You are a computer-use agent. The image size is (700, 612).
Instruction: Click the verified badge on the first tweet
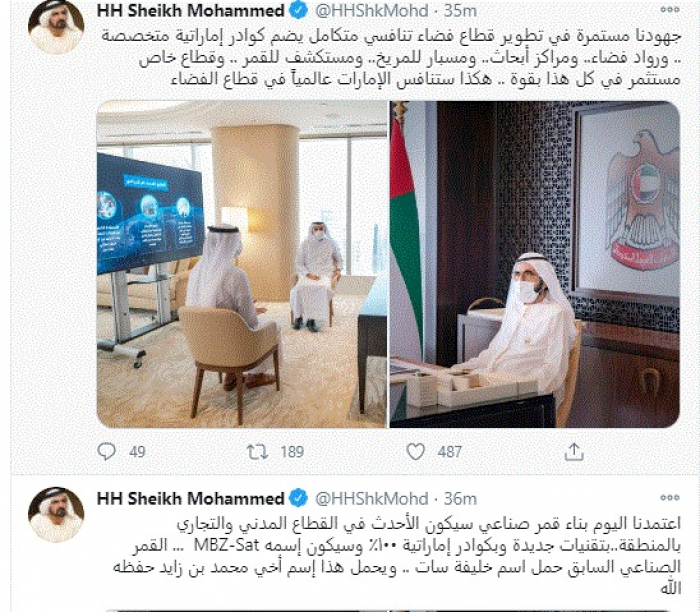click(299, 10)
